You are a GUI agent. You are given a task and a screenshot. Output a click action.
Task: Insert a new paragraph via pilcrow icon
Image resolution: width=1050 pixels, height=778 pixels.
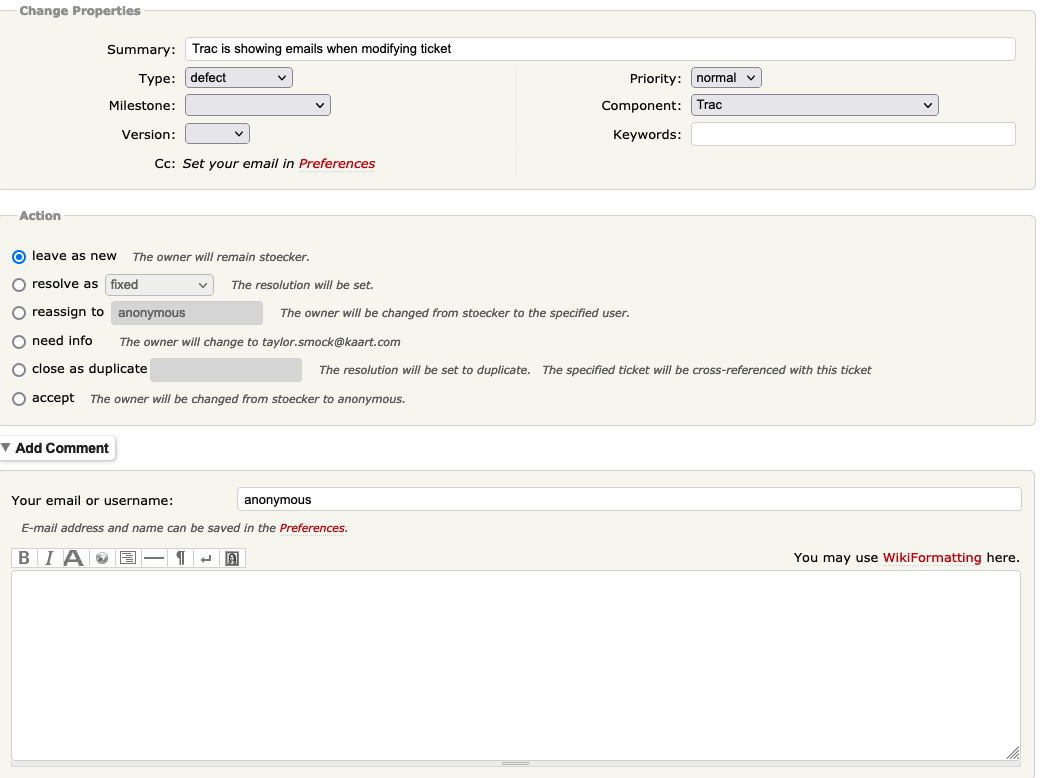tap(180, 558)
